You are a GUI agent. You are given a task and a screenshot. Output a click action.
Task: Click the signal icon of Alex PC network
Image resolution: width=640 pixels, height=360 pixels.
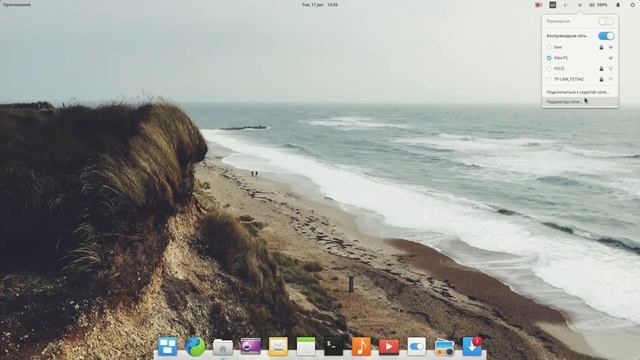click(611, 58)
